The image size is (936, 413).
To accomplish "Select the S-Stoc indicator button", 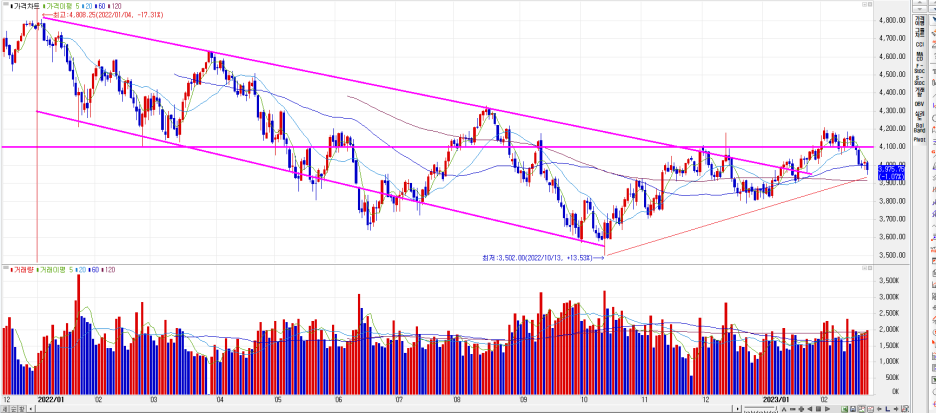I will click(x=919, y=81).
